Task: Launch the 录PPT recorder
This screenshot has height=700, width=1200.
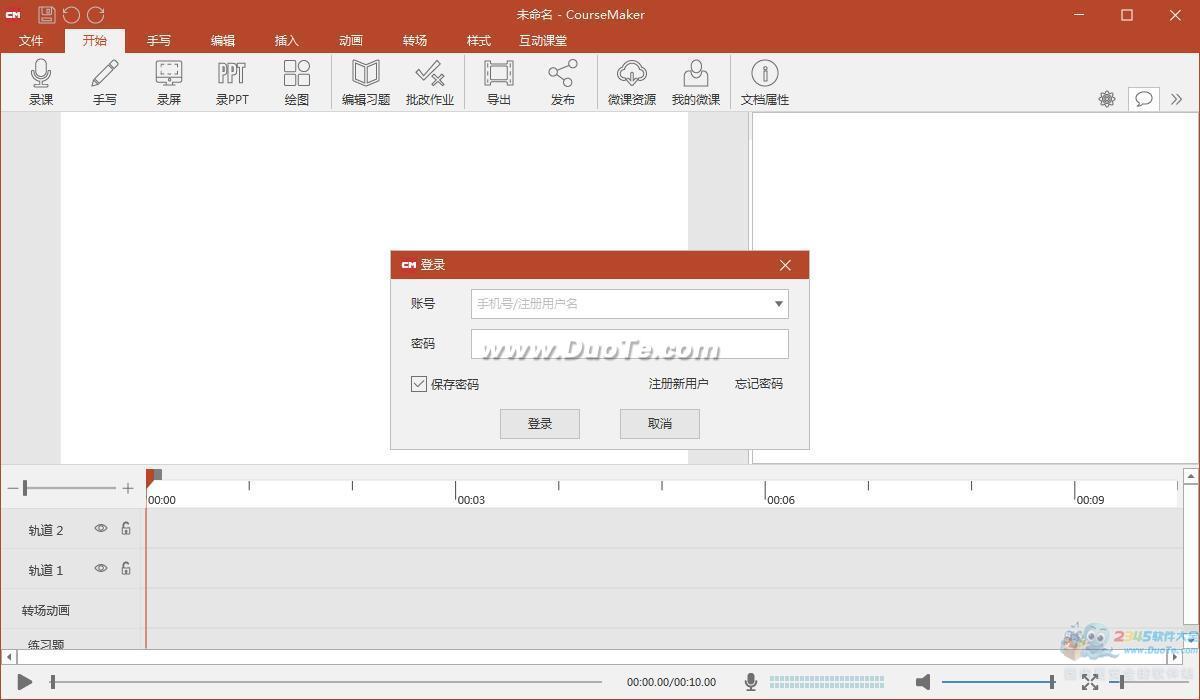Action: click(x=232, y=82)
